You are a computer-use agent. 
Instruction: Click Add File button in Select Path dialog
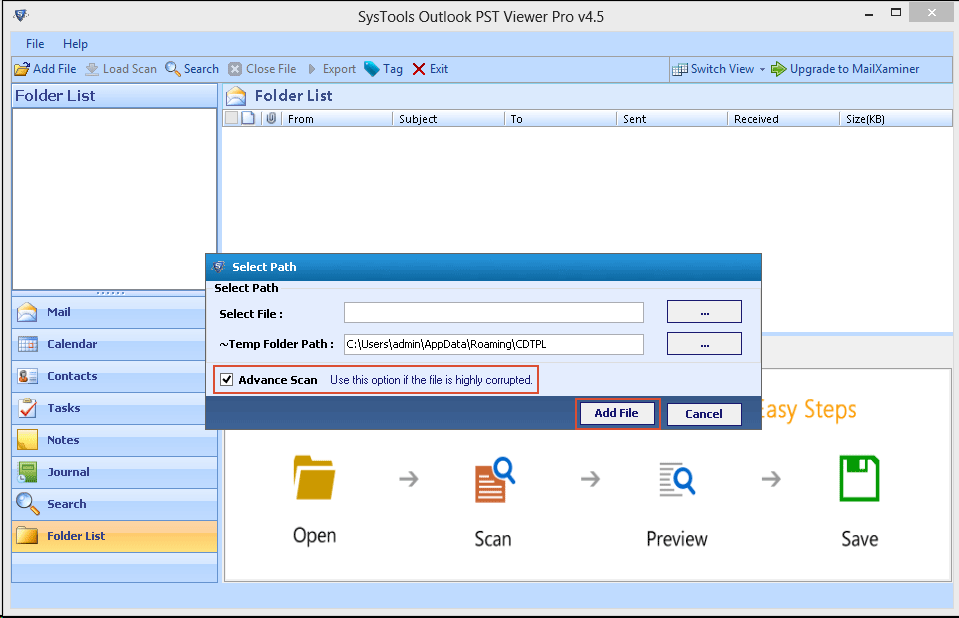tap(616, 414)
